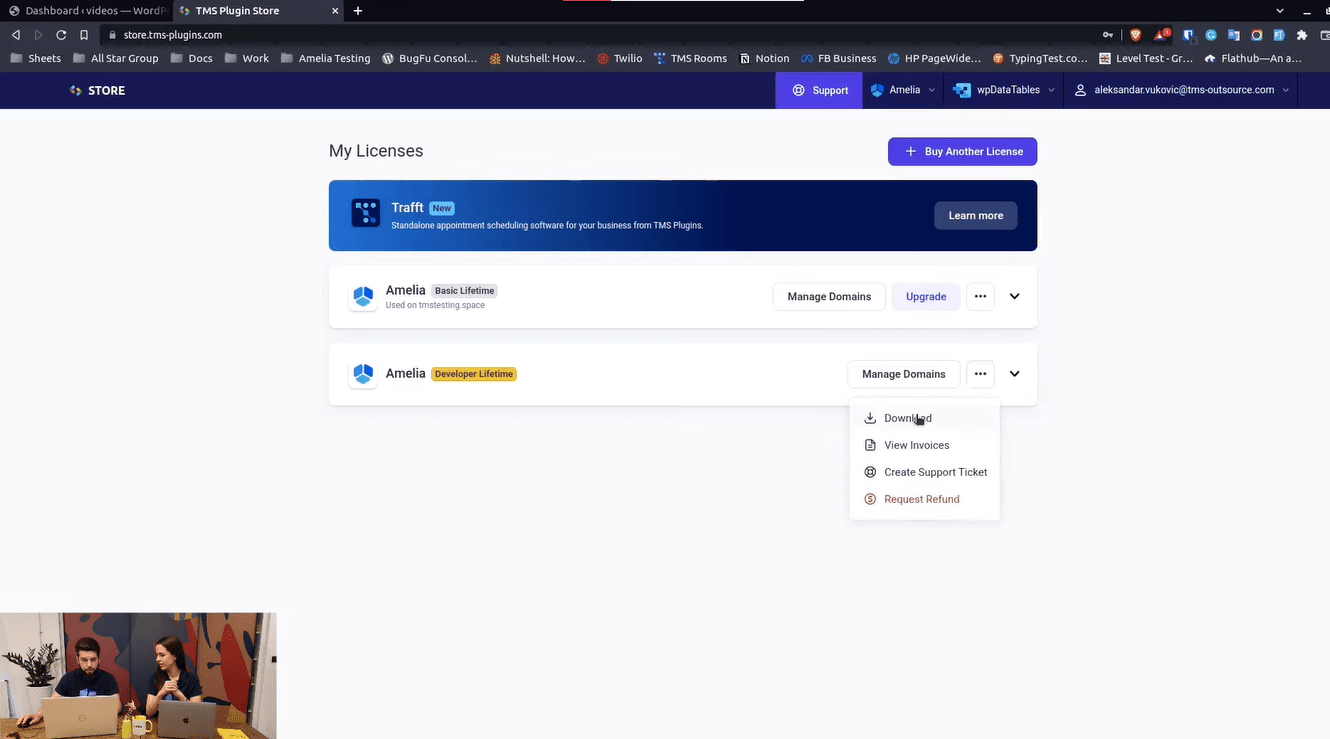Screen dimensions: 1330x739
Task: Click the saved passwords key icon
Action: point(1108,35)
